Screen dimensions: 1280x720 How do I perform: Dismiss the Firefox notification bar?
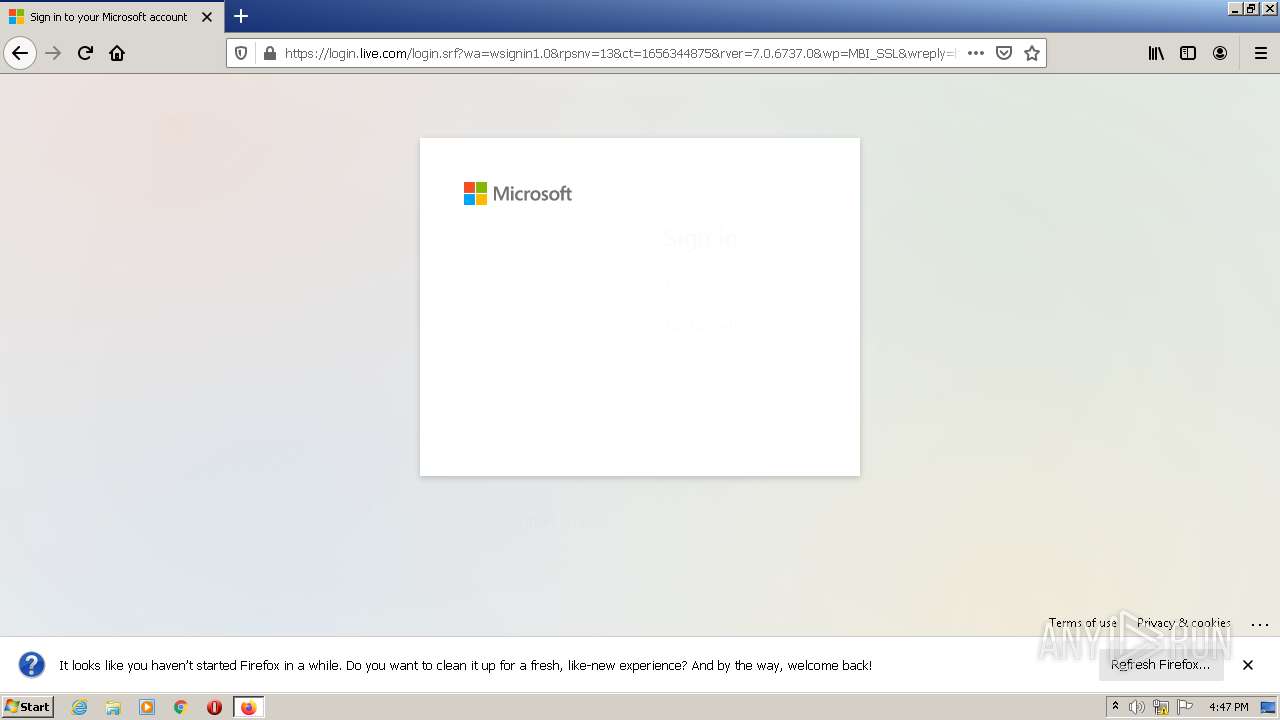1248,665
